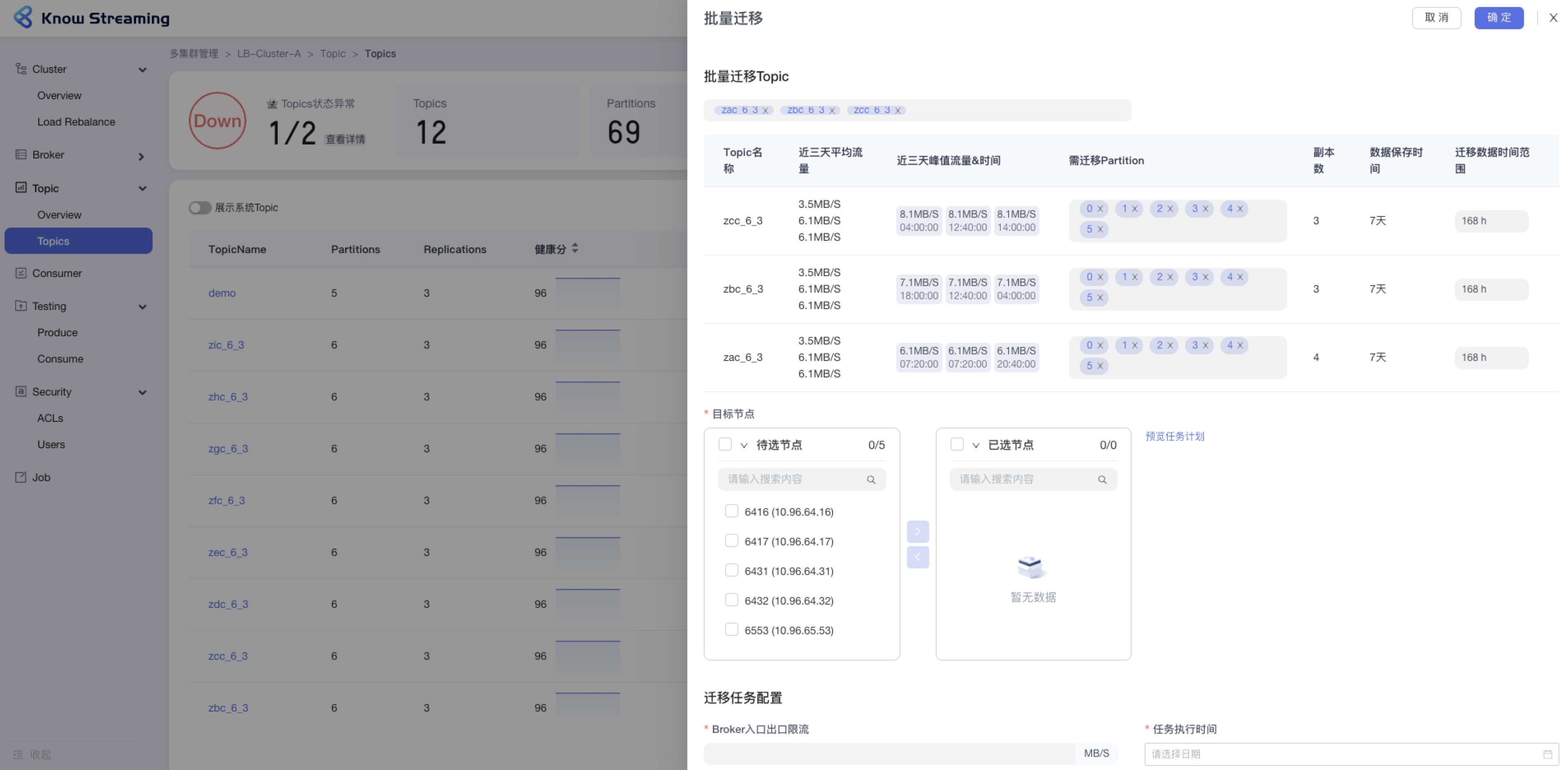This screenshot has width=1568, height=770.
Task: Go to the Consumer sidebar menu
Action: click(x=57, y=274)
